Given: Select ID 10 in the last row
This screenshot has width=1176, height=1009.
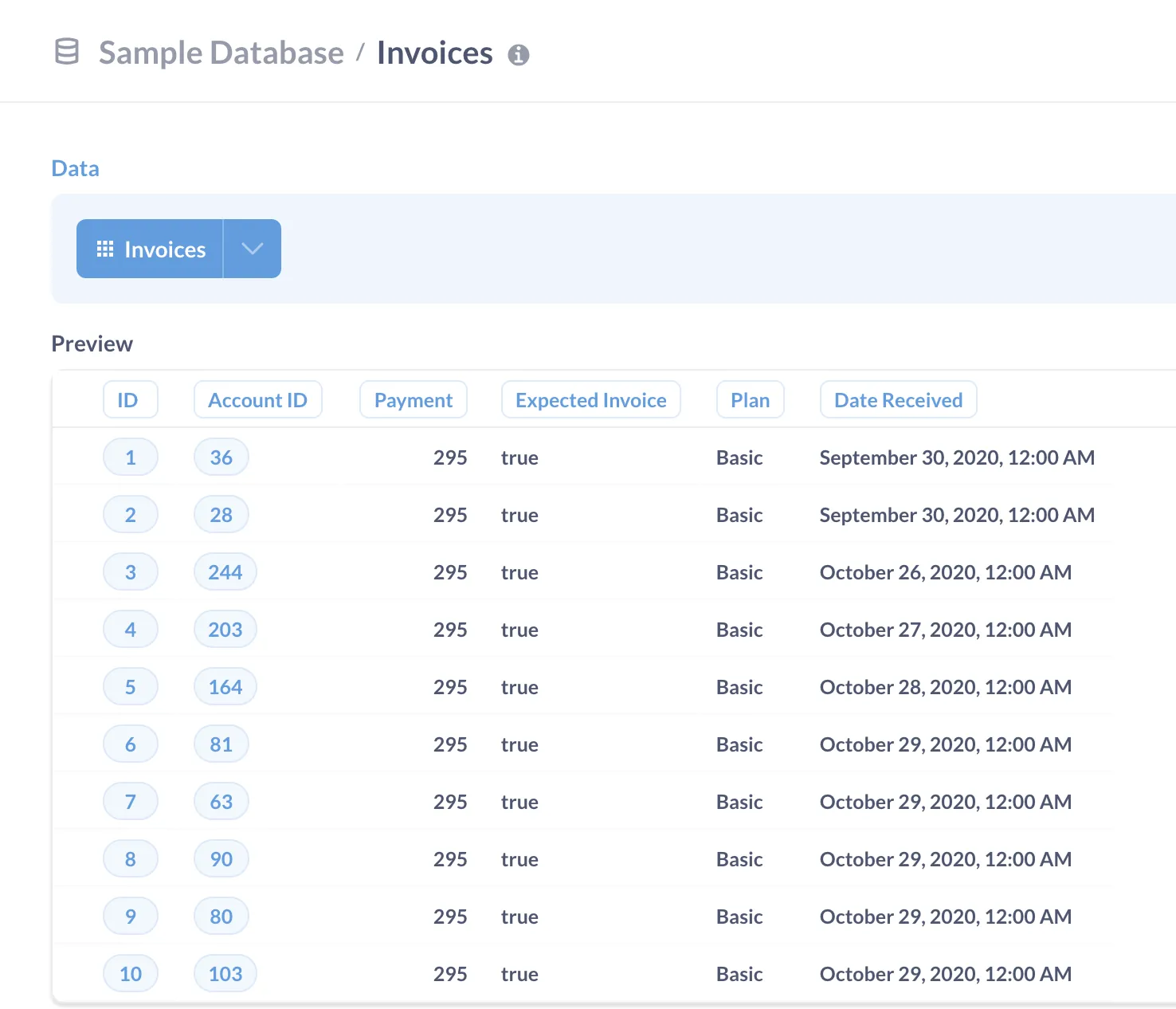Looking at the screenshot, I should [x=130, y=973].
